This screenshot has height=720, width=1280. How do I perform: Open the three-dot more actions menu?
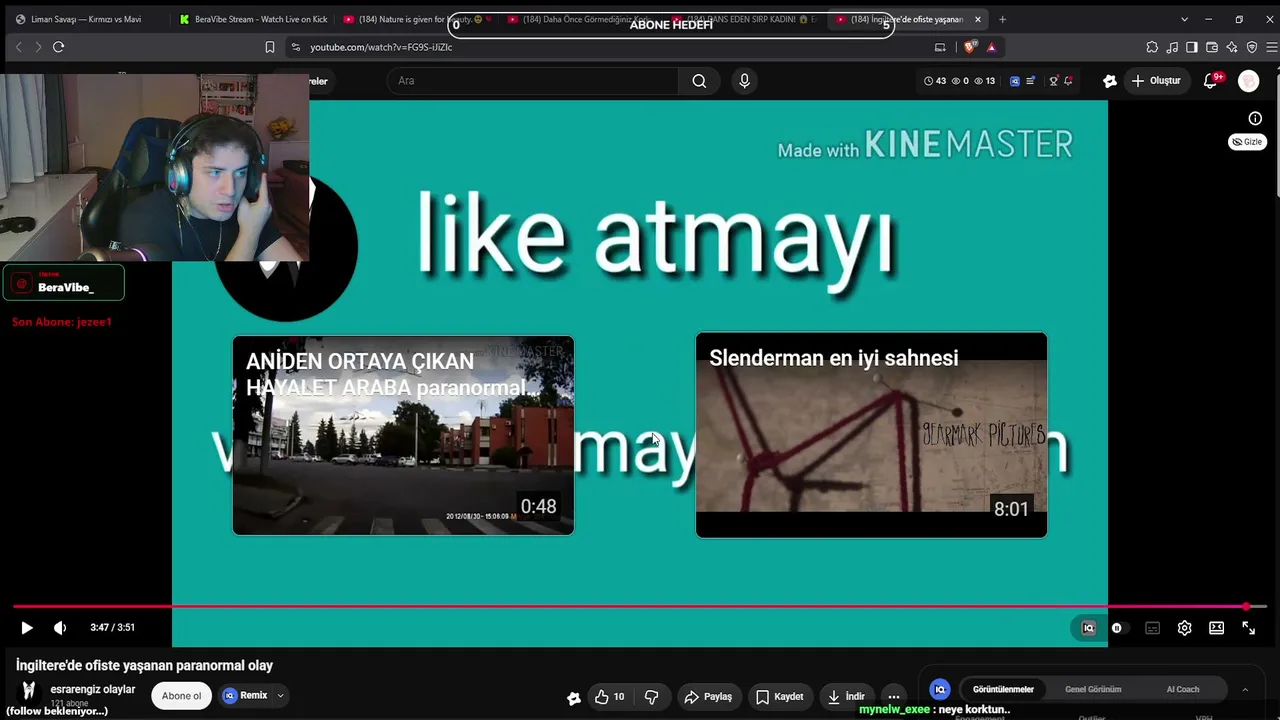[x=894, y=697]
